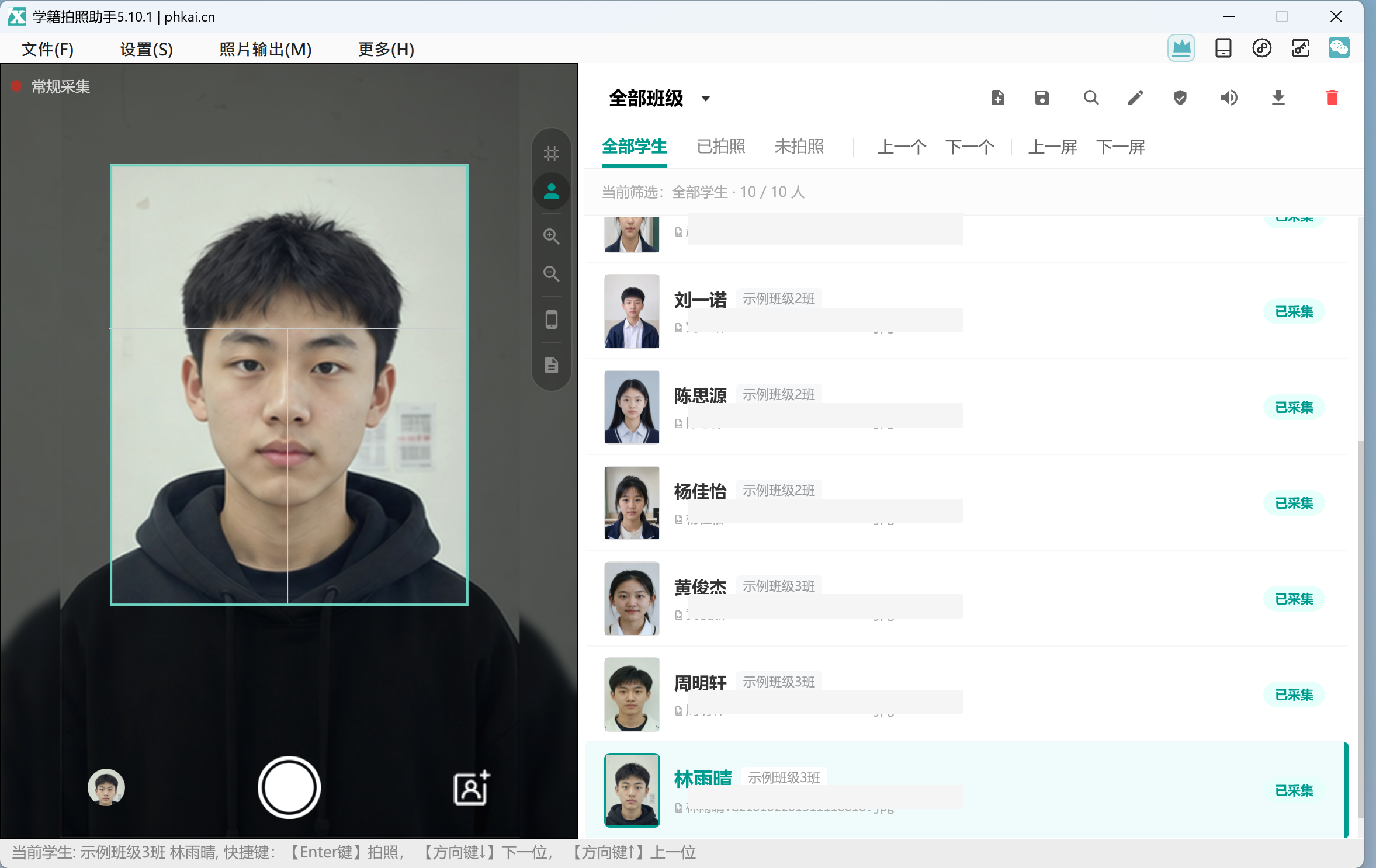
Task: Click 已采集 badge for 周明轩
Action: (1294, 695)
